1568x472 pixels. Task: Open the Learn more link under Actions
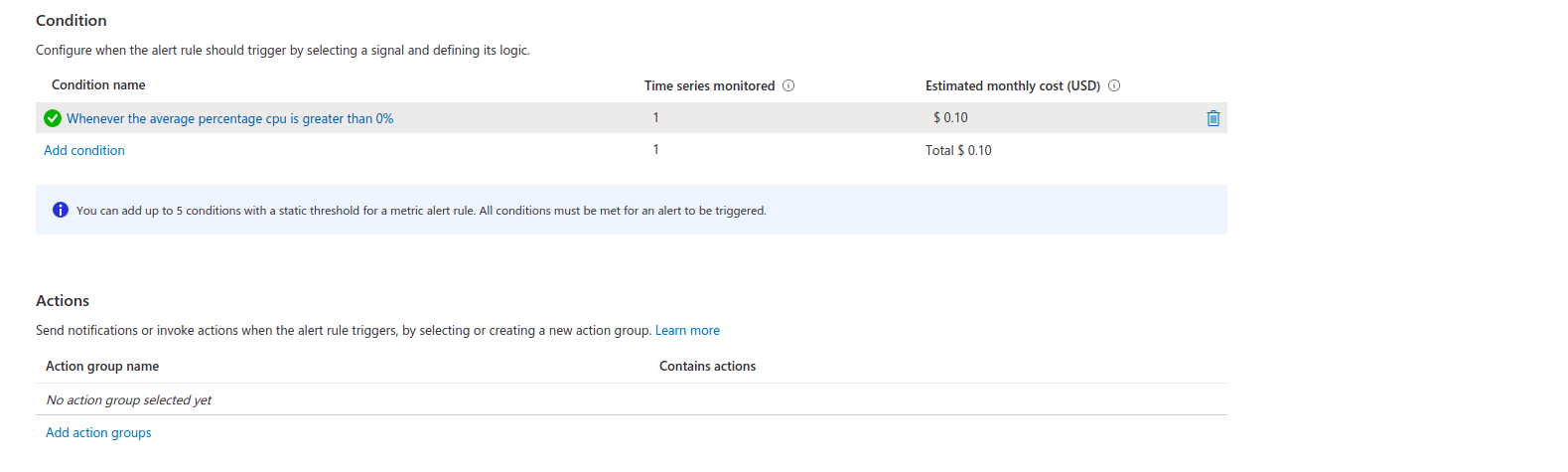(687, 330)
